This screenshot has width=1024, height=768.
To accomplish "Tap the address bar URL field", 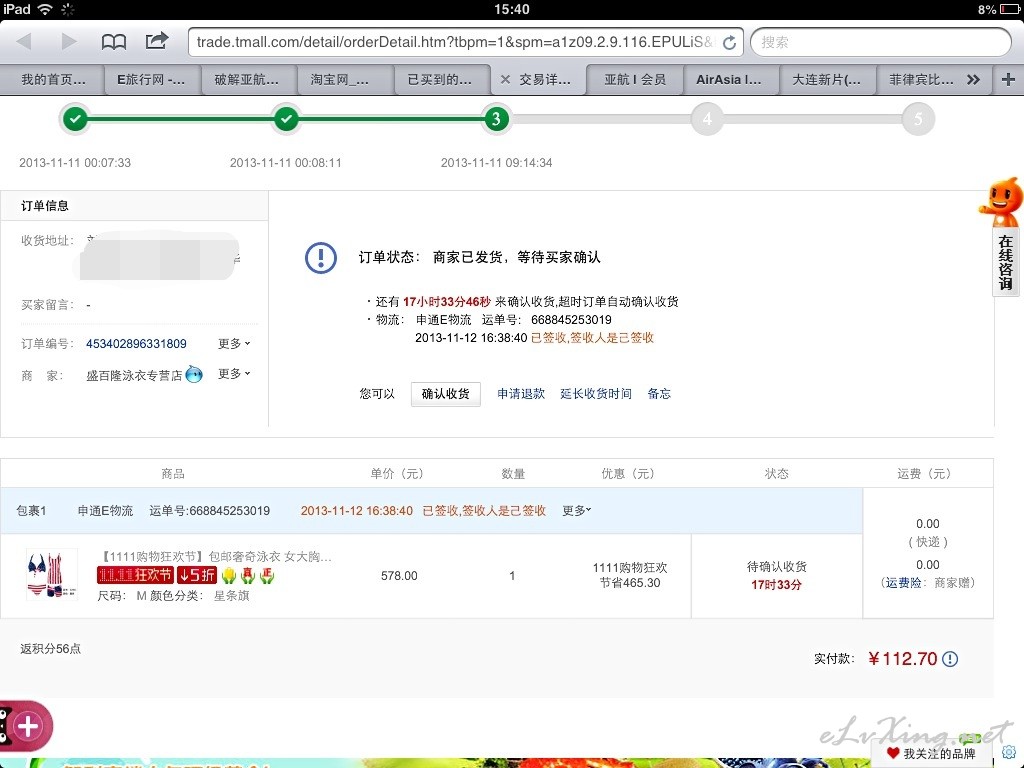I will click(455, 42).
